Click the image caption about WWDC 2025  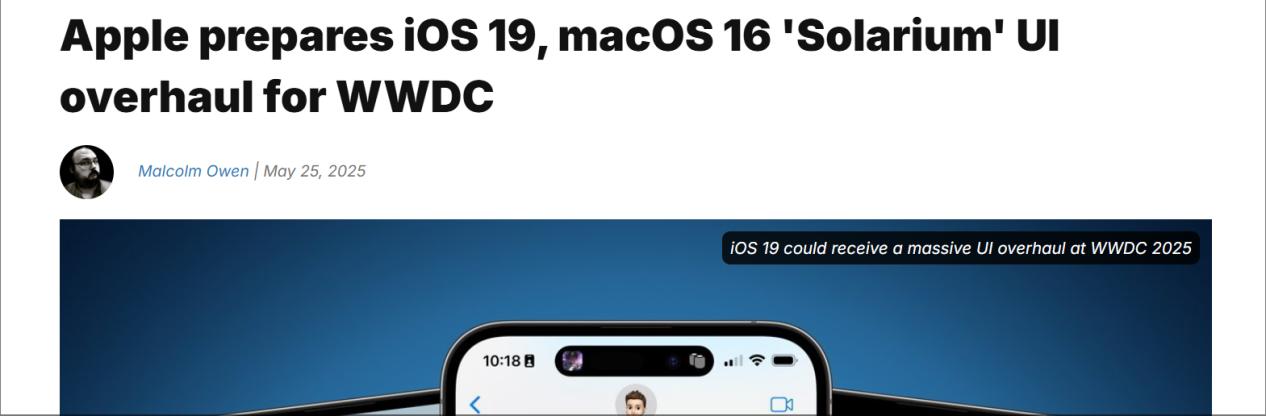pyautogui.click(x=961, y=248)
